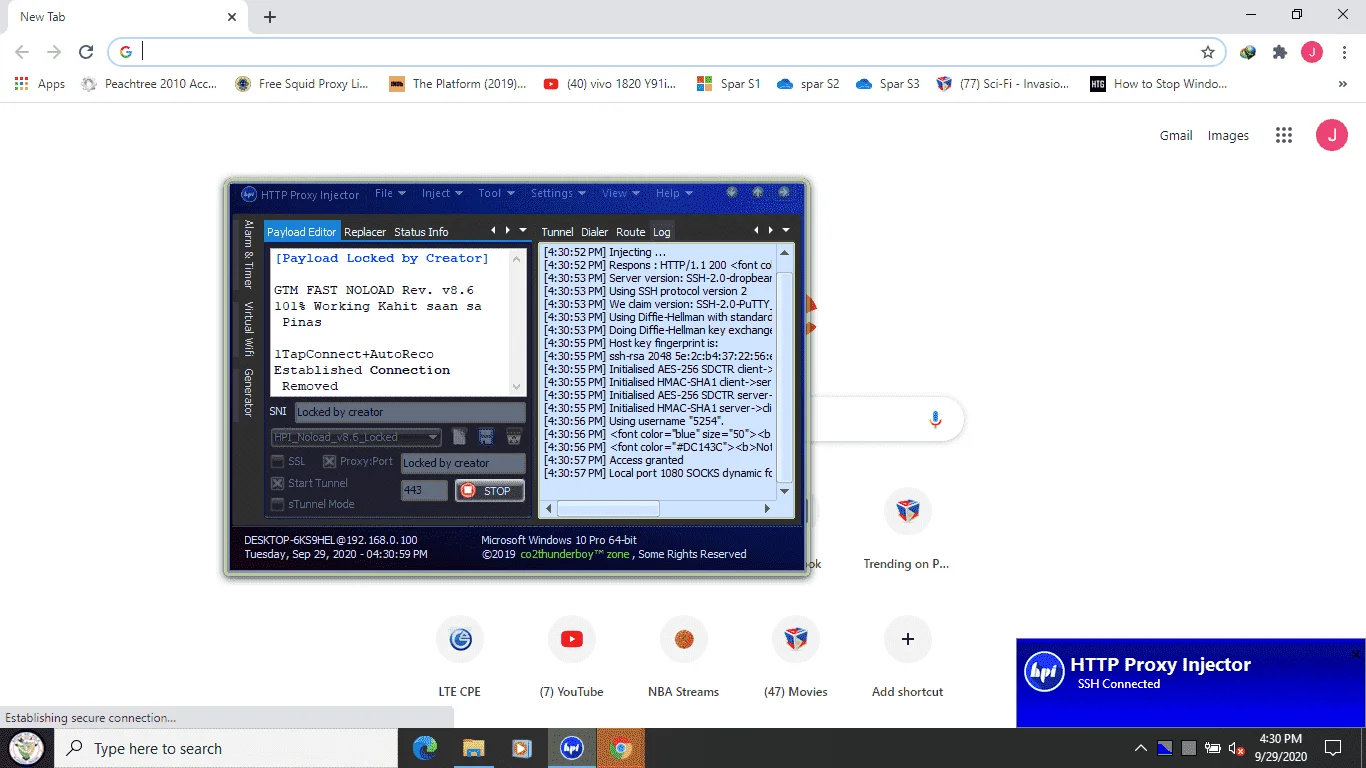Open the Help menu dropdown

[x=674, y=193]
